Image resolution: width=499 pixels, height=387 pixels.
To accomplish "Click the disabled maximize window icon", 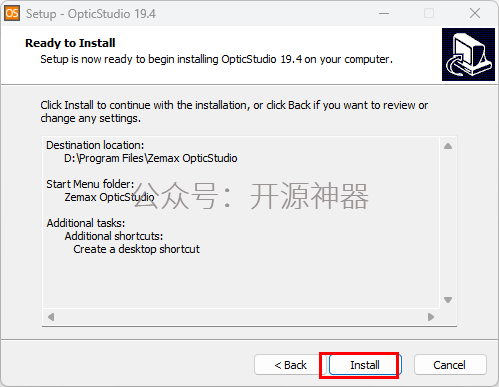I will click(x=429, y=13).
